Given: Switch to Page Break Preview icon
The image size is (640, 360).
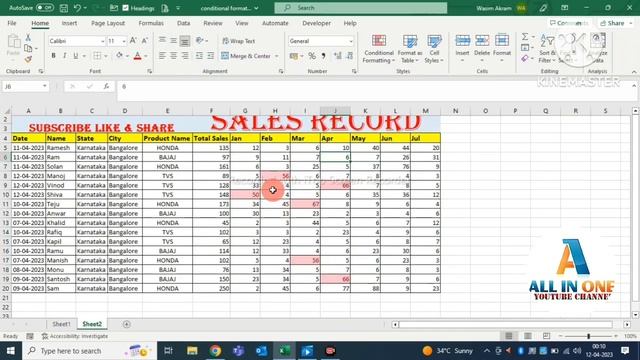Looking at the screenshot, I should (x=547, y=336).
